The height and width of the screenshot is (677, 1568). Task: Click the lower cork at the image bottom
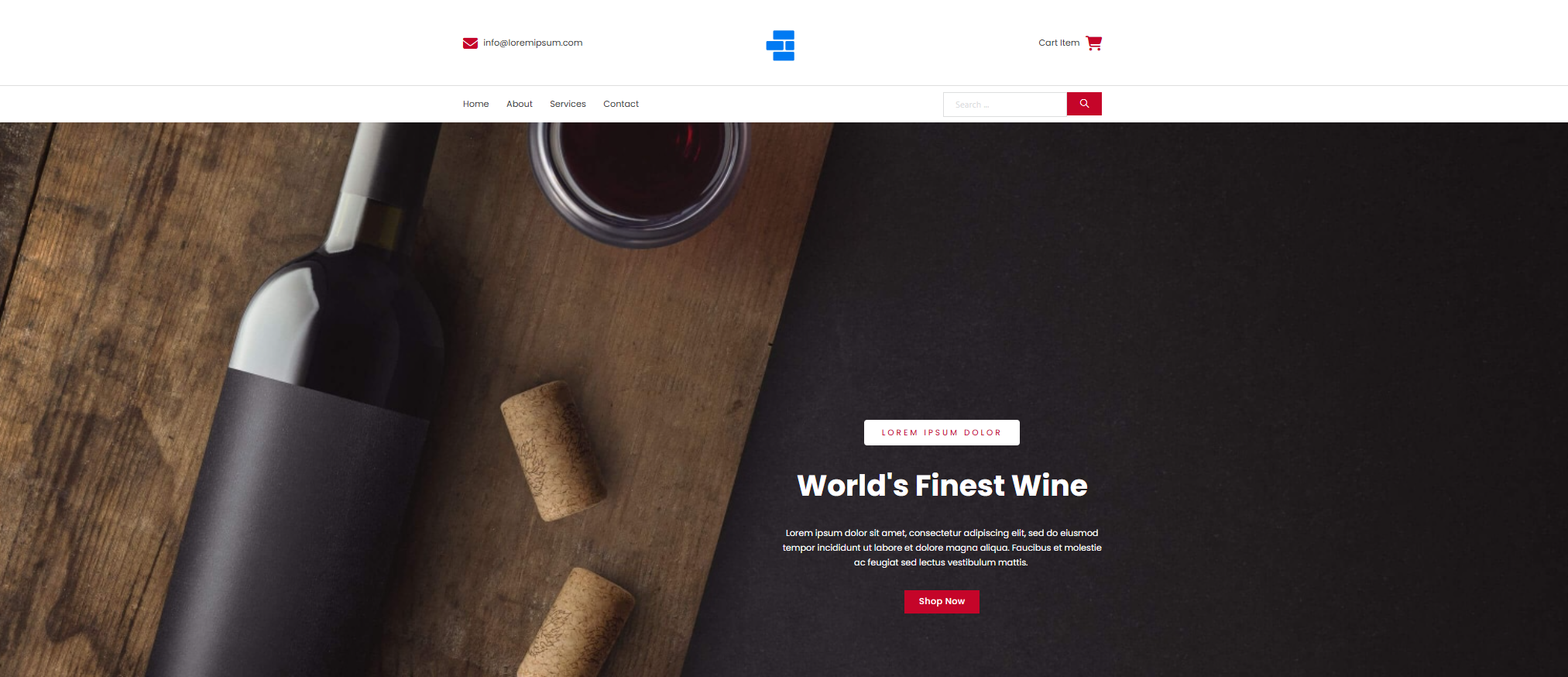(577, 624)
